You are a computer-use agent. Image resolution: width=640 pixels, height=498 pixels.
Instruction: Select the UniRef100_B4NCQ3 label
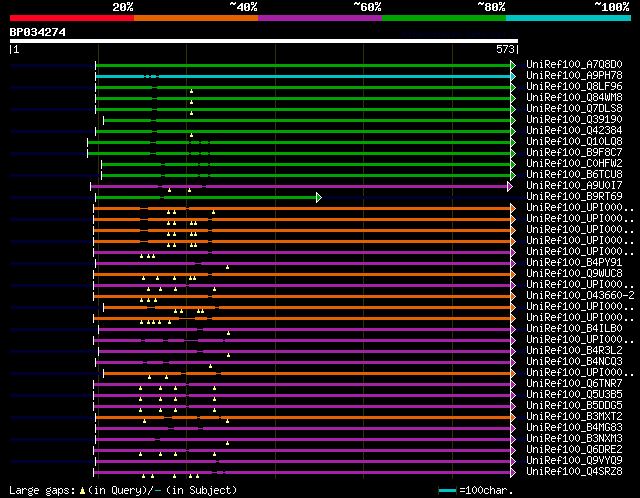pos(574,362)
